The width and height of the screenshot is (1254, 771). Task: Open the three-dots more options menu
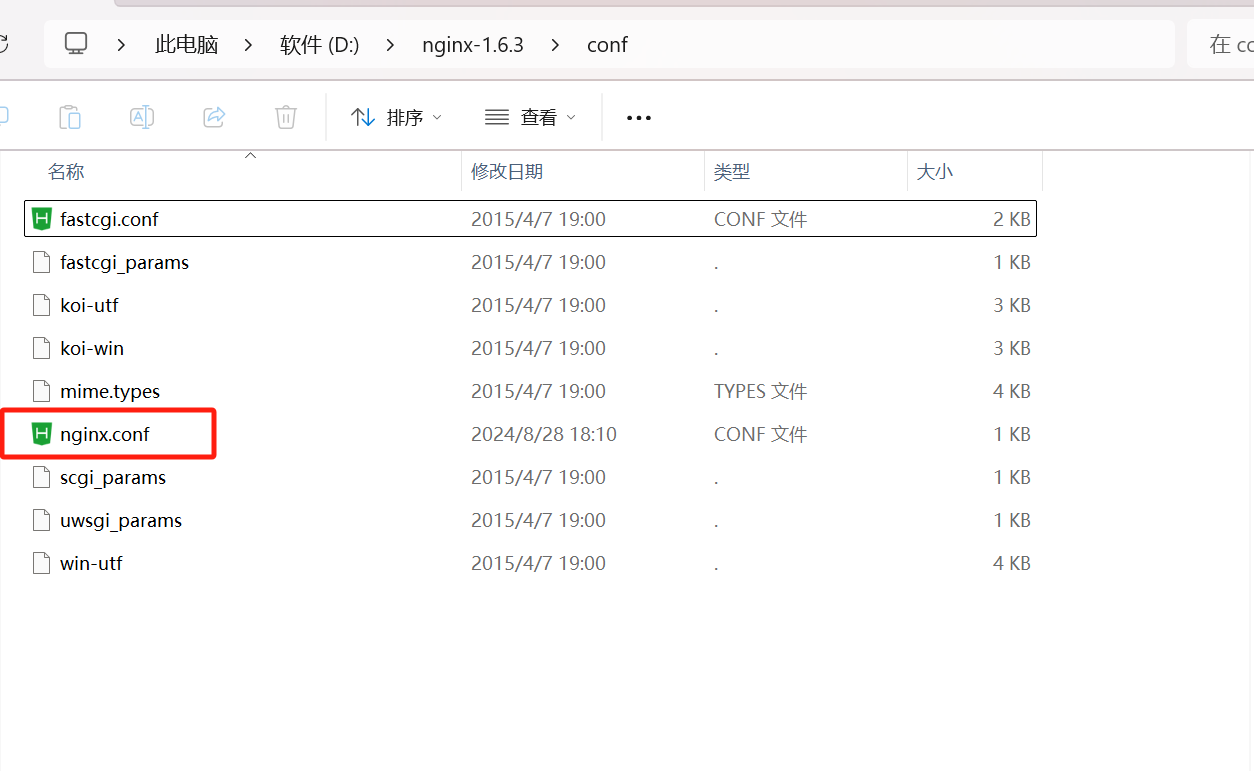[639, 118]
